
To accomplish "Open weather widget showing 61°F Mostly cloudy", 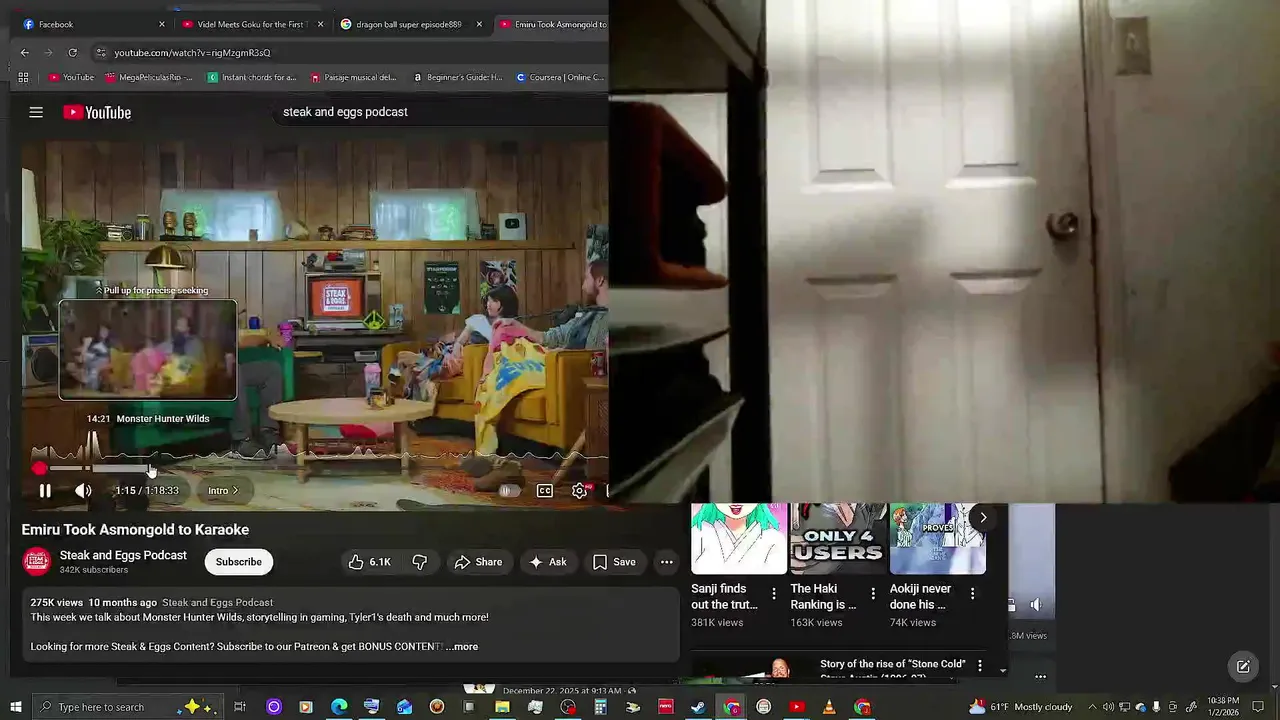I will tap(1020, 707).
